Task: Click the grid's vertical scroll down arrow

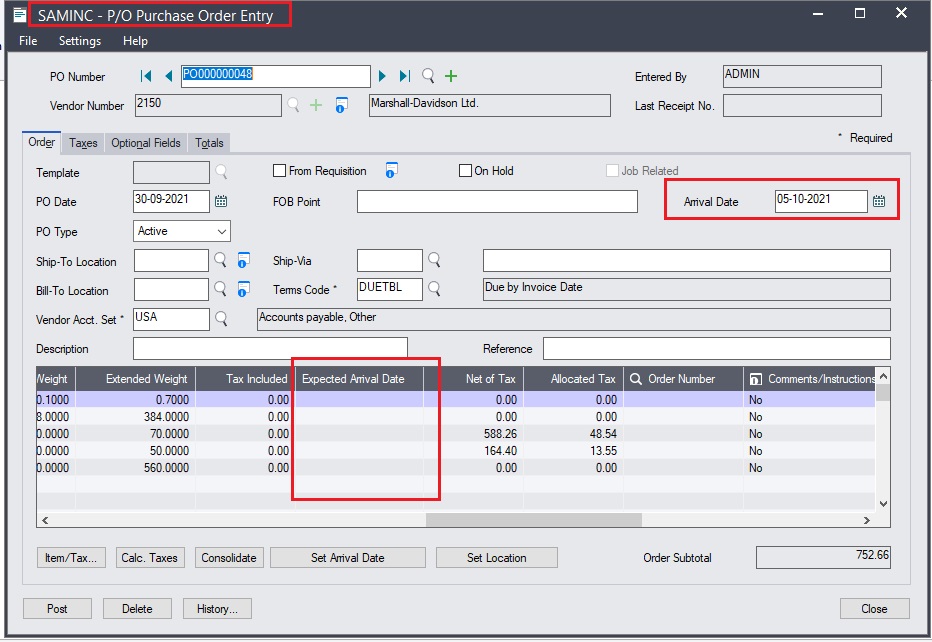Action: point(883,503)
